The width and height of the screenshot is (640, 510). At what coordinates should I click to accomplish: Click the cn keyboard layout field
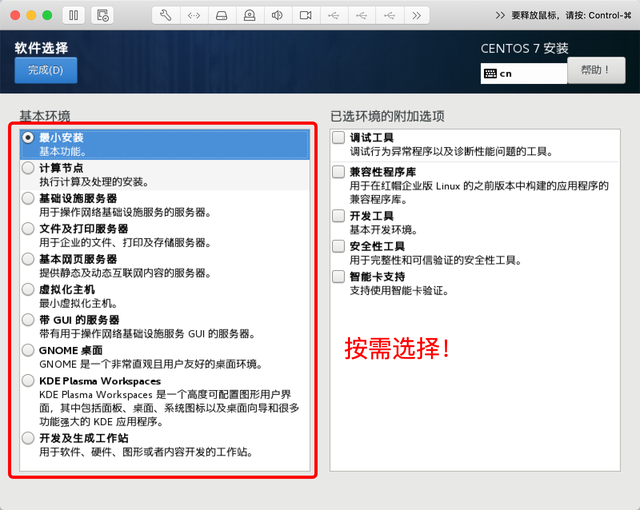coord(524,73)
